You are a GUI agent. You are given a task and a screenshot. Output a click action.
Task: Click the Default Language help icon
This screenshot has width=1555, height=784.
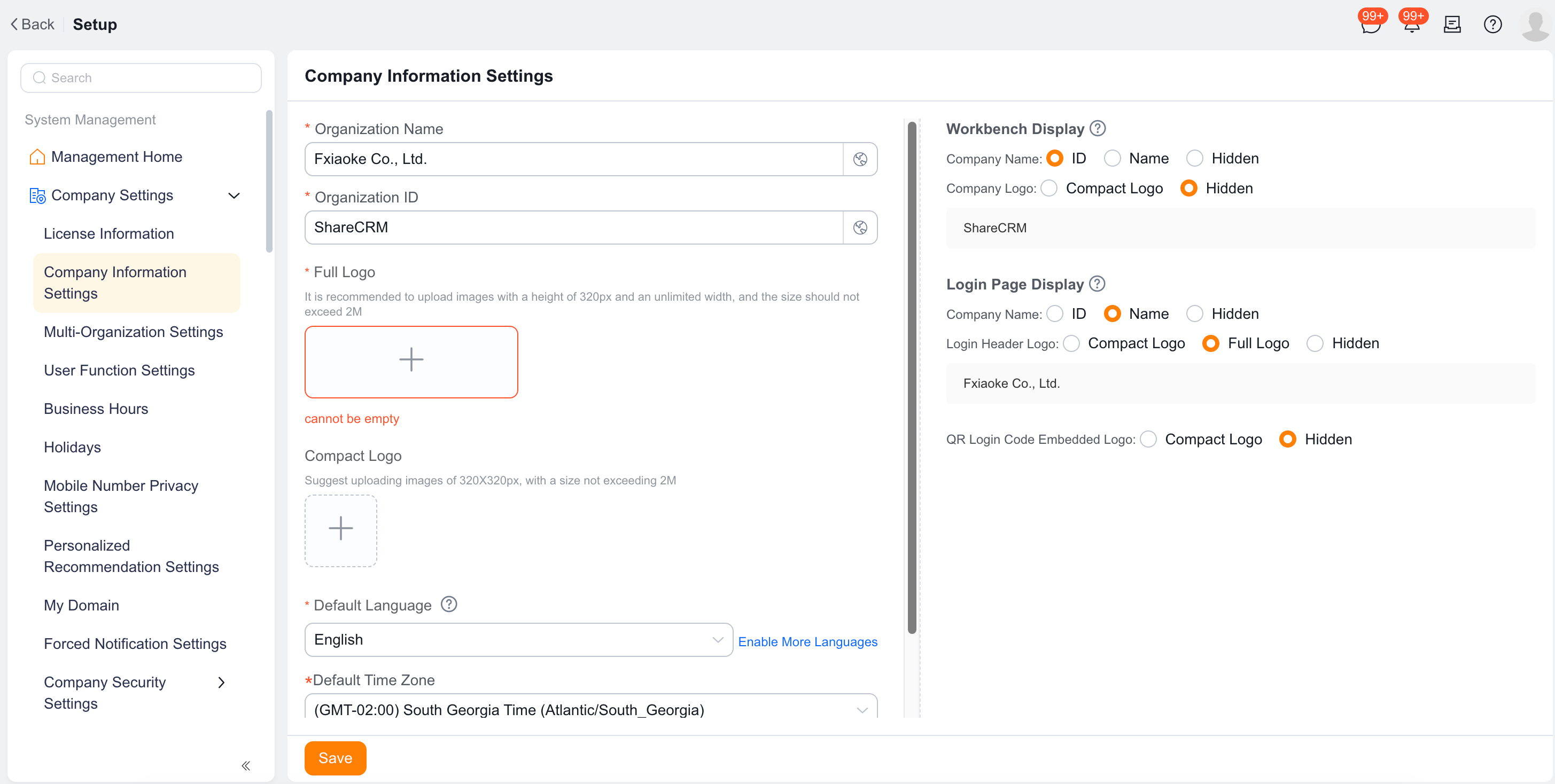coord(448,603)
